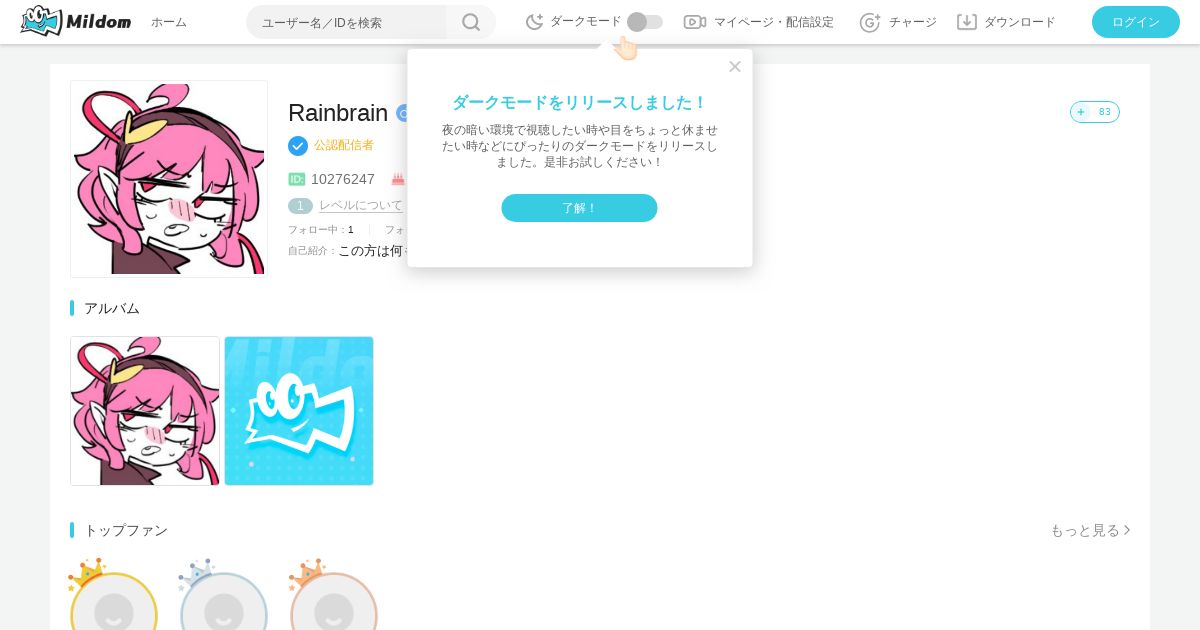The width and height of the screenshot is (1200, 630).
Task: Open the silver-crown top fan avatar
Action: tap(223, 601)
